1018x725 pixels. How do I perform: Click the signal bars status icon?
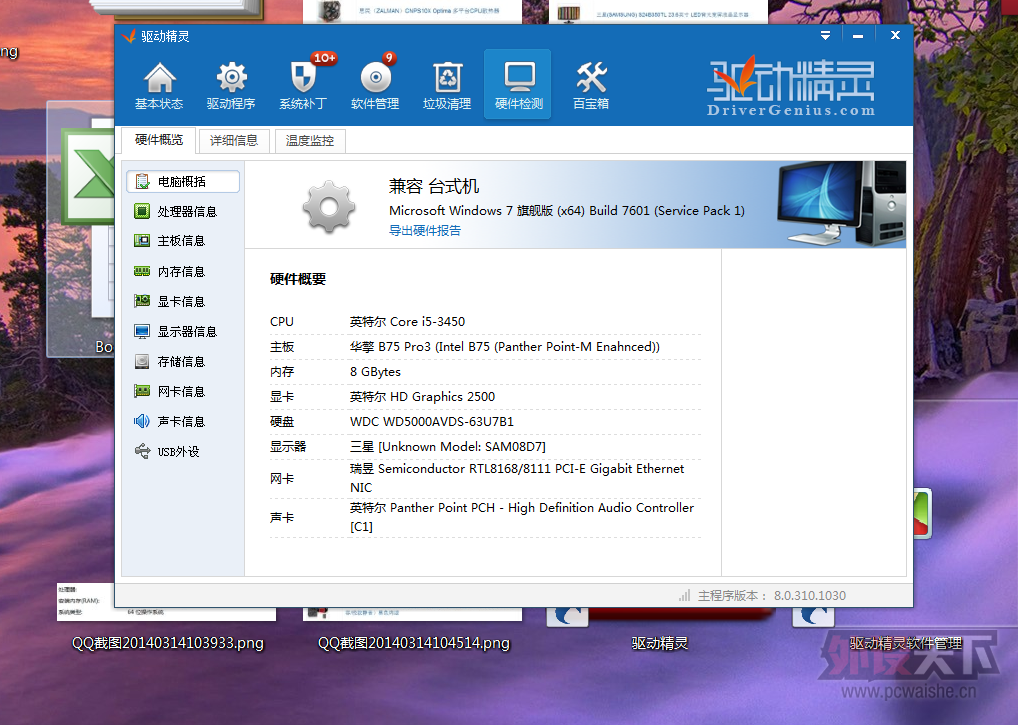[684, 595]
